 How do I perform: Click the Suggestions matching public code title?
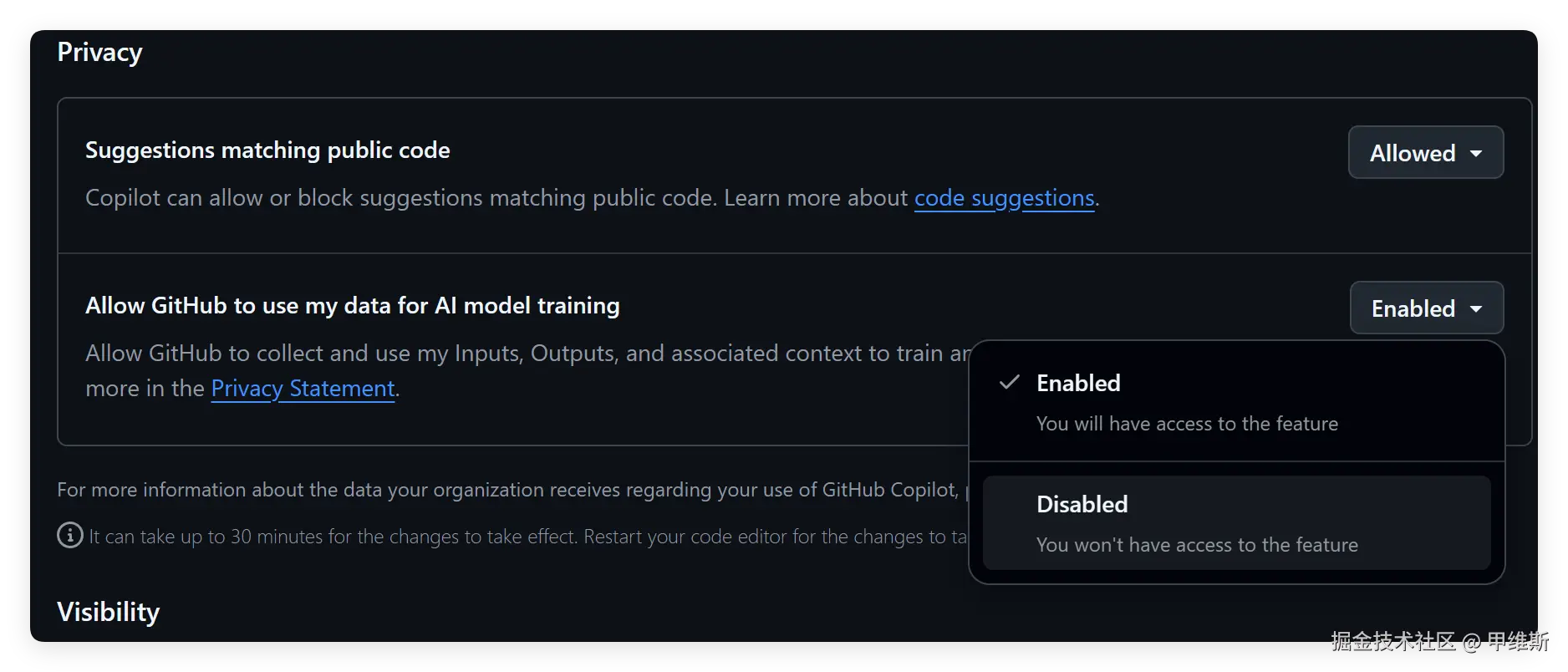tap(267, 150)
